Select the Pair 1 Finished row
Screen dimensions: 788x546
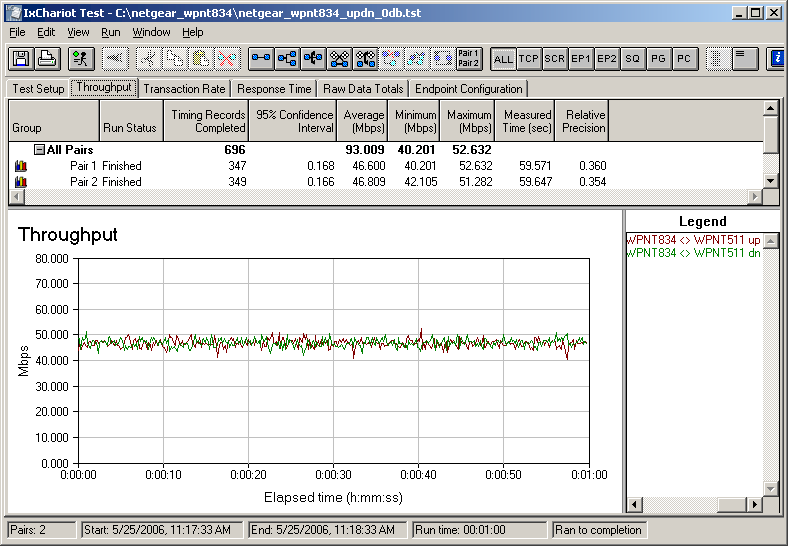click(385, 166)
